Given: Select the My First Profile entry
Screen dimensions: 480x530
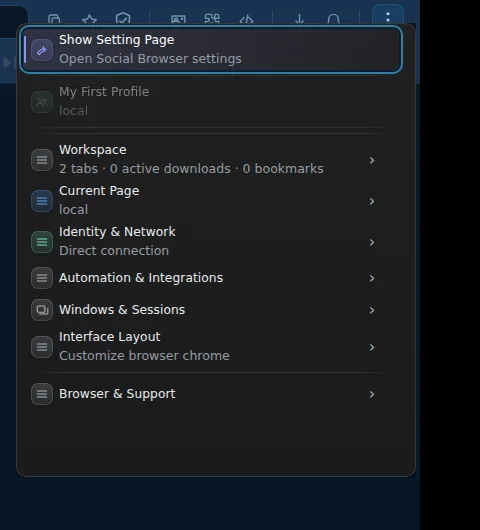Looking at the screenshot, I should coord(211,101).
